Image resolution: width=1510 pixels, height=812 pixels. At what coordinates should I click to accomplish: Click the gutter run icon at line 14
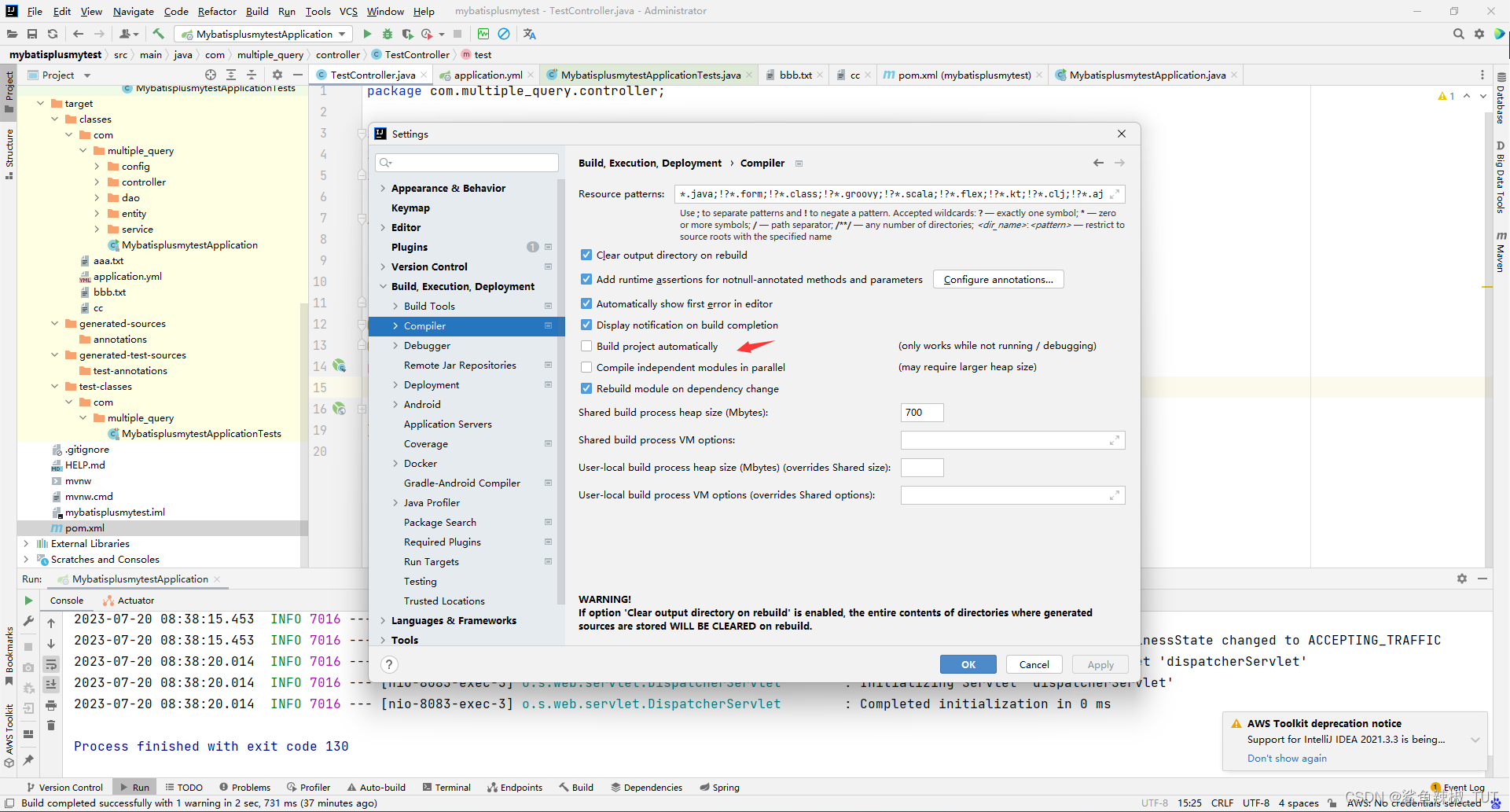(339, 366)
